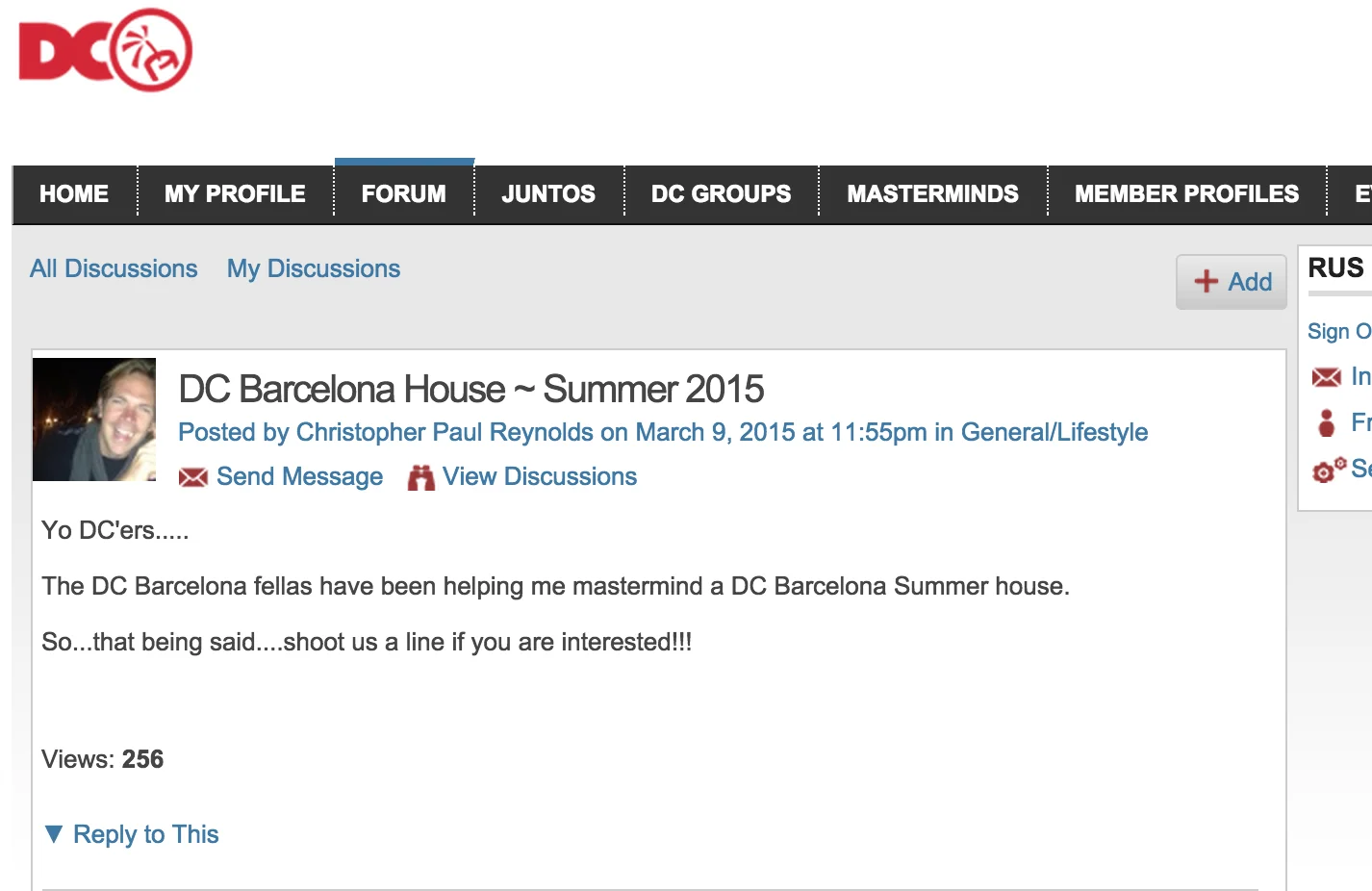Click the Sign Out link in sidebar
The image size is (1372, 891).
click(x=1338, y=331)
